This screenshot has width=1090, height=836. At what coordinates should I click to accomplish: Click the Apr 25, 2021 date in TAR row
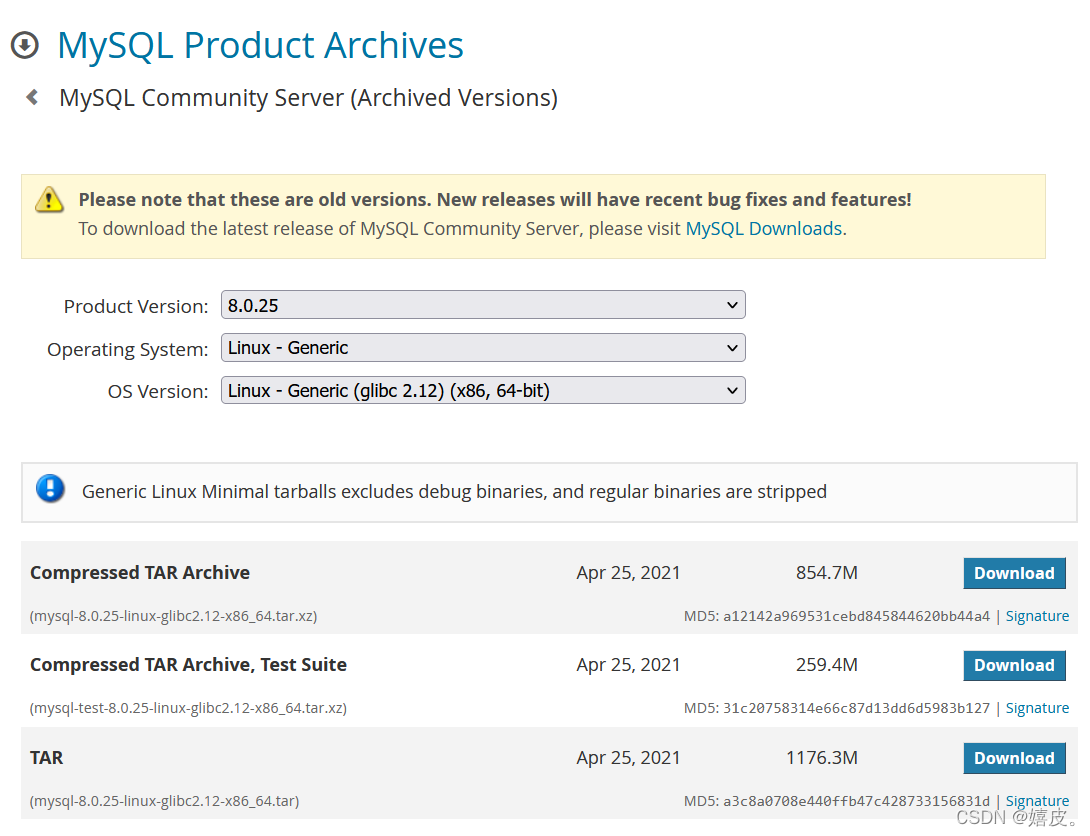[628, 757]
